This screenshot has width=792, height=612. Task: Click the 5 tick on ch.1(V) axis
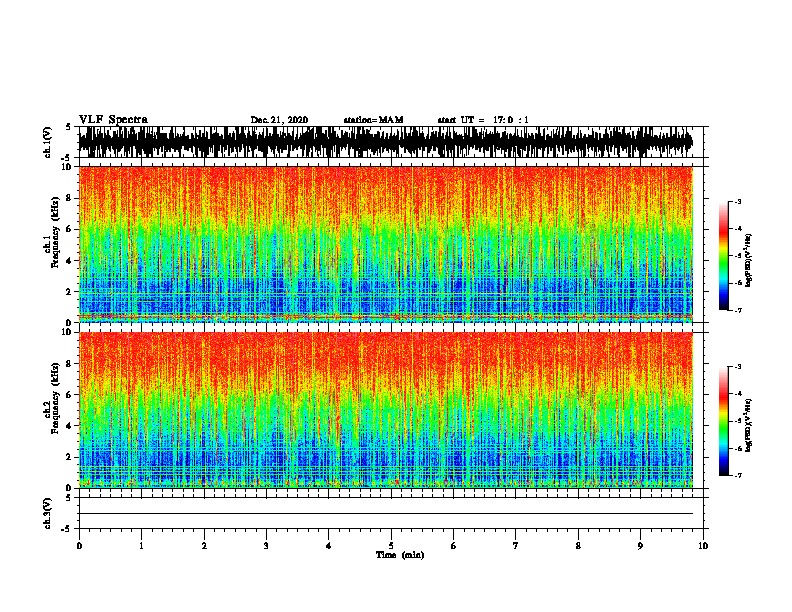click(69, 127)
